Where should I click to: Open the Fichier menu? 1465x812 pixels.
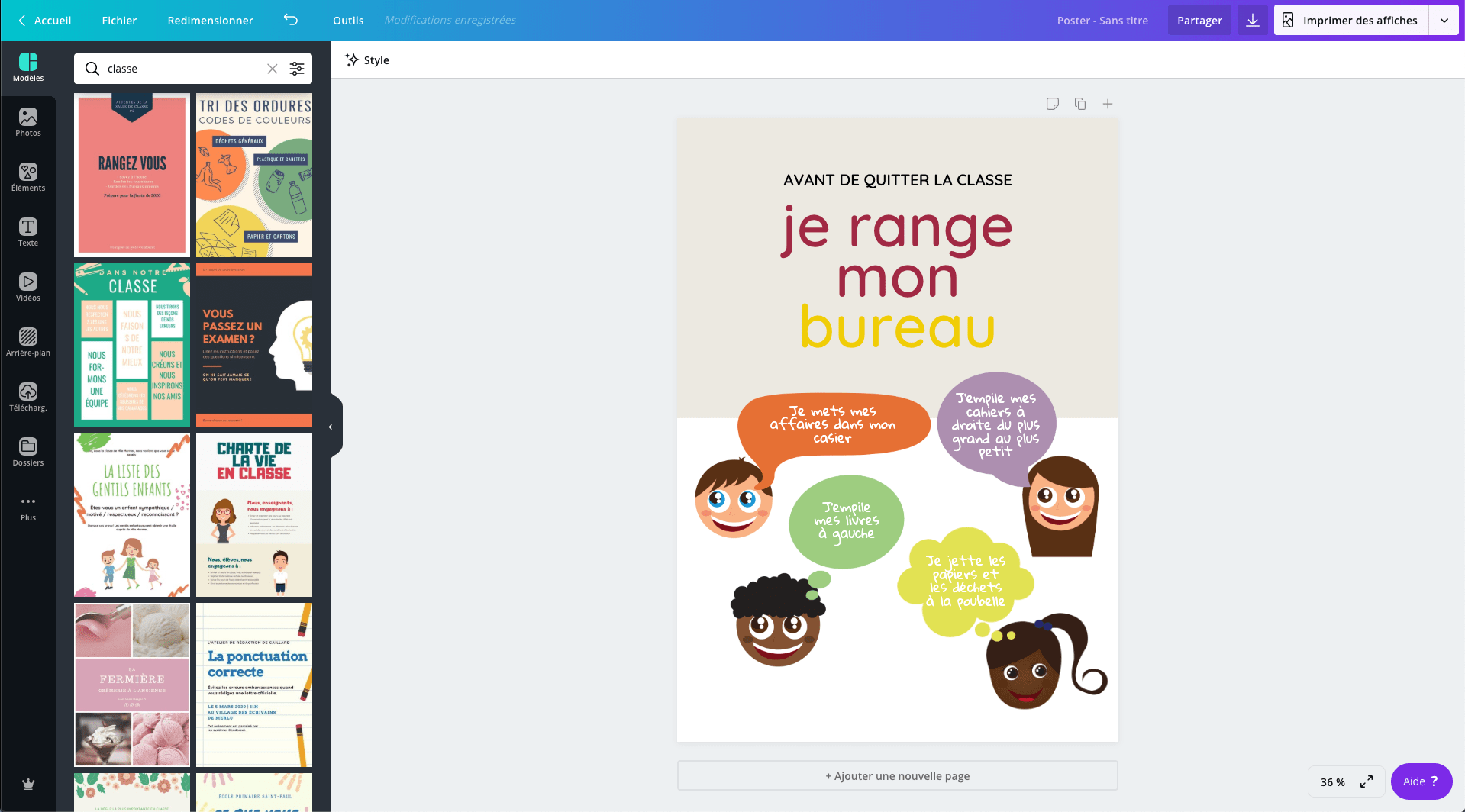coord(119,21)
